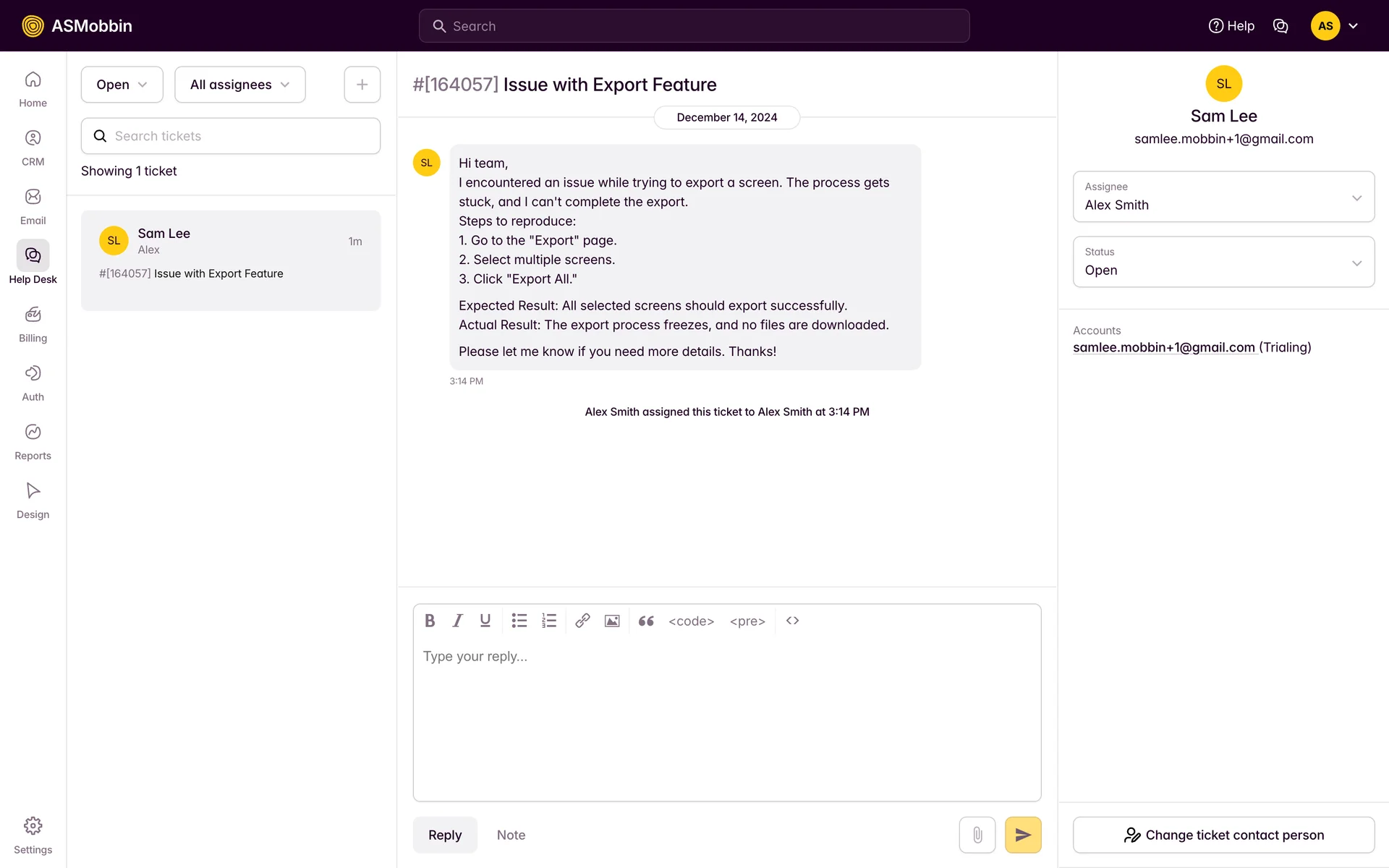Change the Assignee from Alex Smith
Screen dimensions: 1389x868
pyautogui.click(x=1223, y=197)
